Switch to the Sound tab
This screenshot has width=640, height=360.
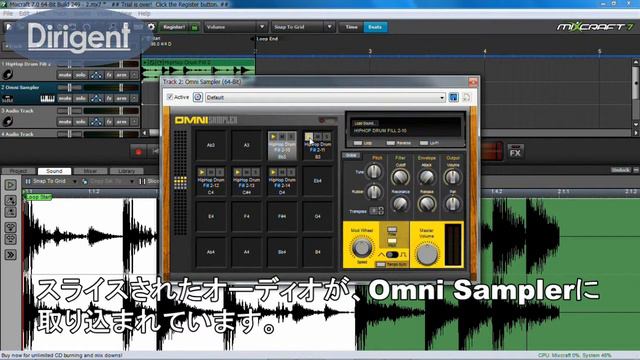coord(54,171)
